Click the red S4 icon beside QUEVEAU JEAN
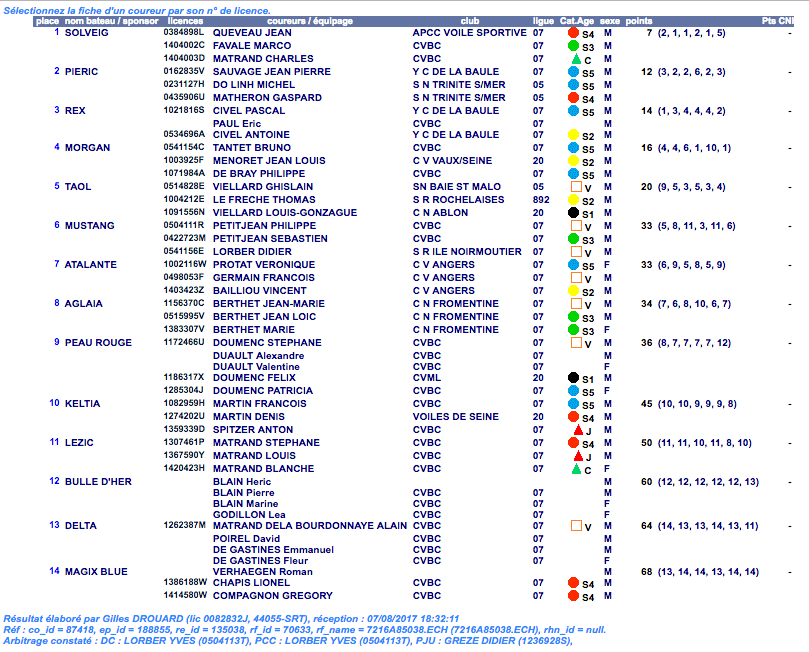Screen dimensions: 809x652 pyautogui.click(x=574, y=34)
